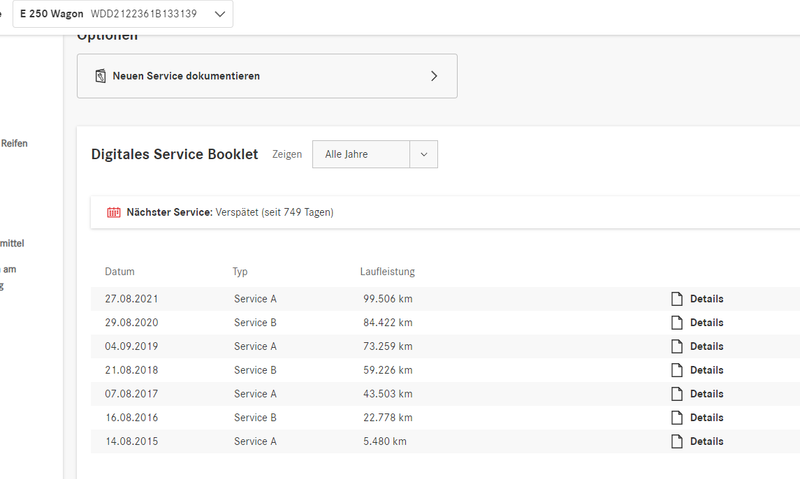Open Details for the 07.08.2017 Service A
800x479 pixels.
click(707, 394)
